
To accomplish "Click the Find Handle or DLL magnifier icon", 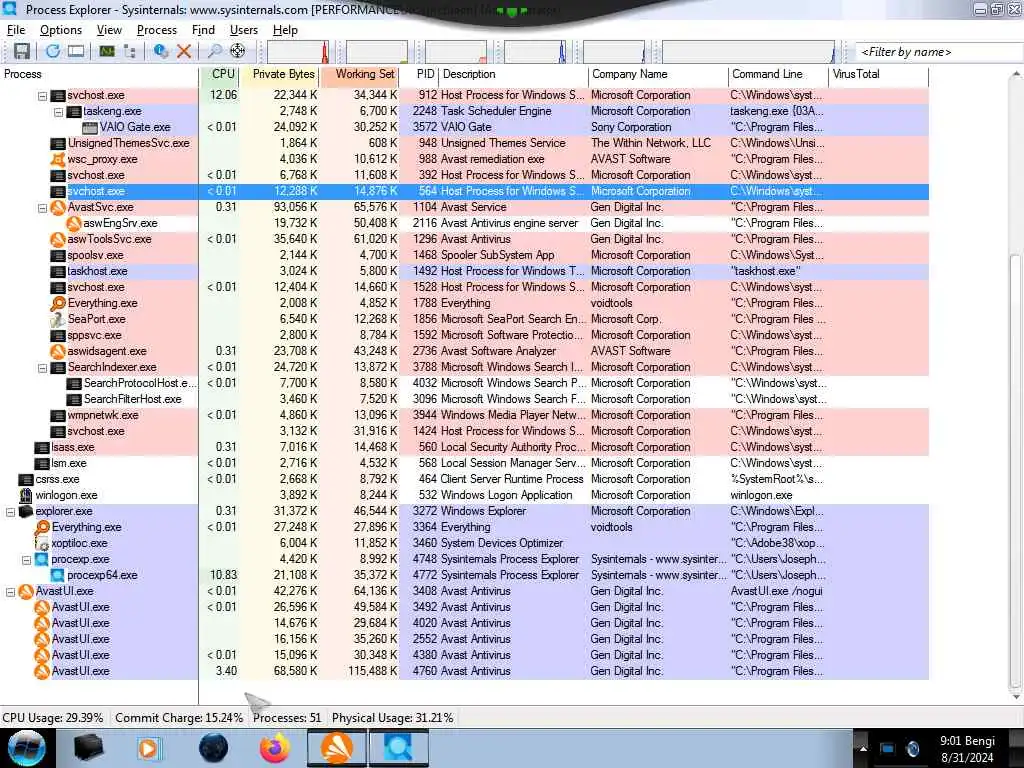I will point(214,52).
